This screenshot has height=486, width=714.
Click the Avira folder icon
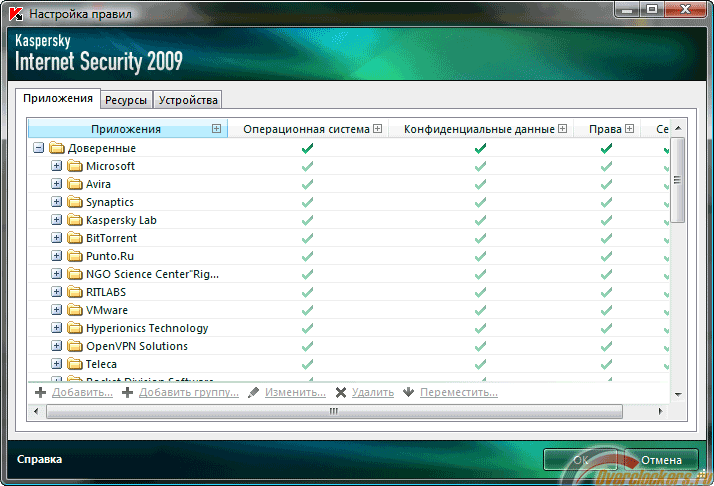click(x=75, y=184)
